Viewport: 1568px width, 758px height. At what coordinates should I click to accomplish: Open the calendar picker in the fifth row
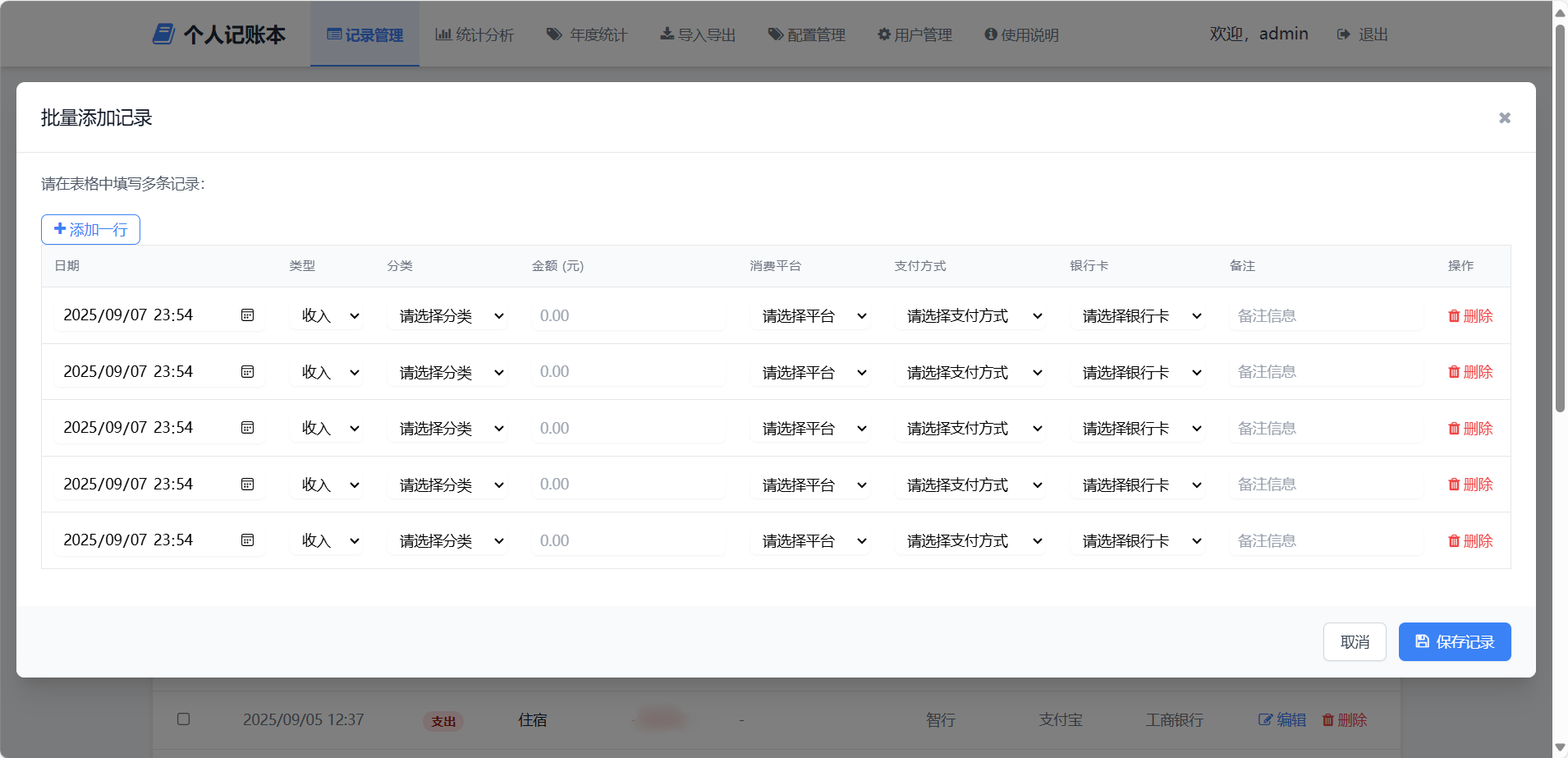coord(247,540)
